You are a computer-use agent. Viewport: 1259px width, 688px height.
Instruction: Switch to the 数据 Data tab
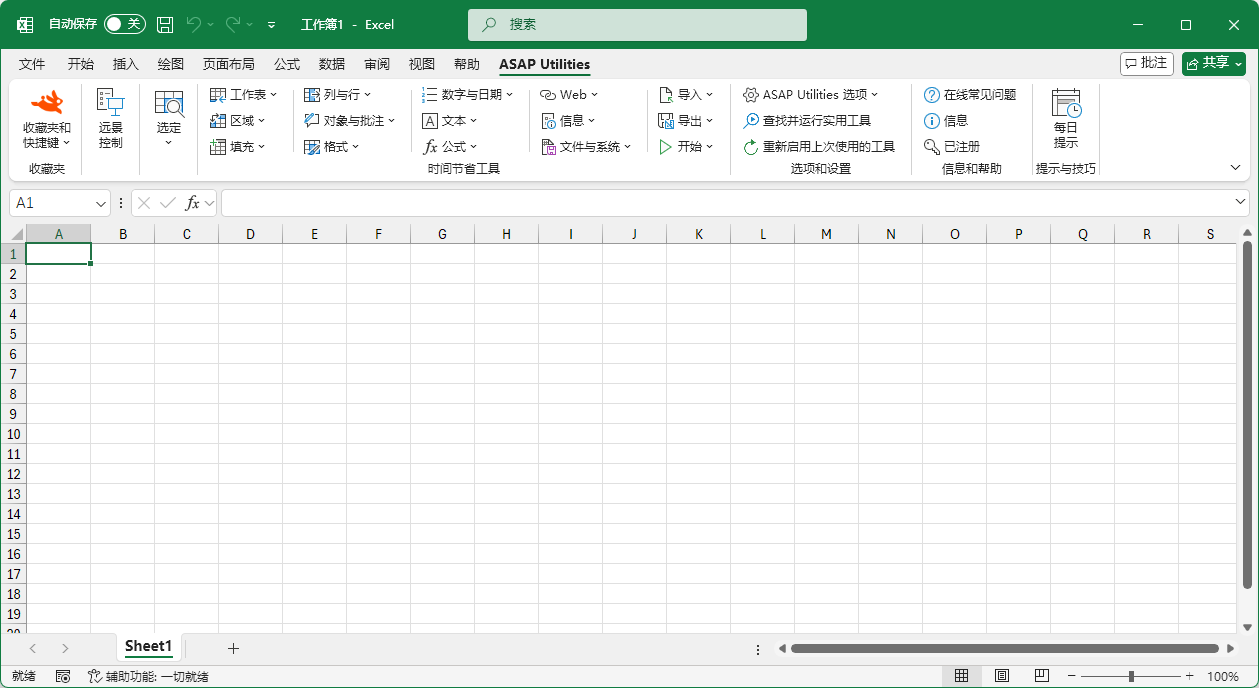pyautogui.click(x=332, y=64)
